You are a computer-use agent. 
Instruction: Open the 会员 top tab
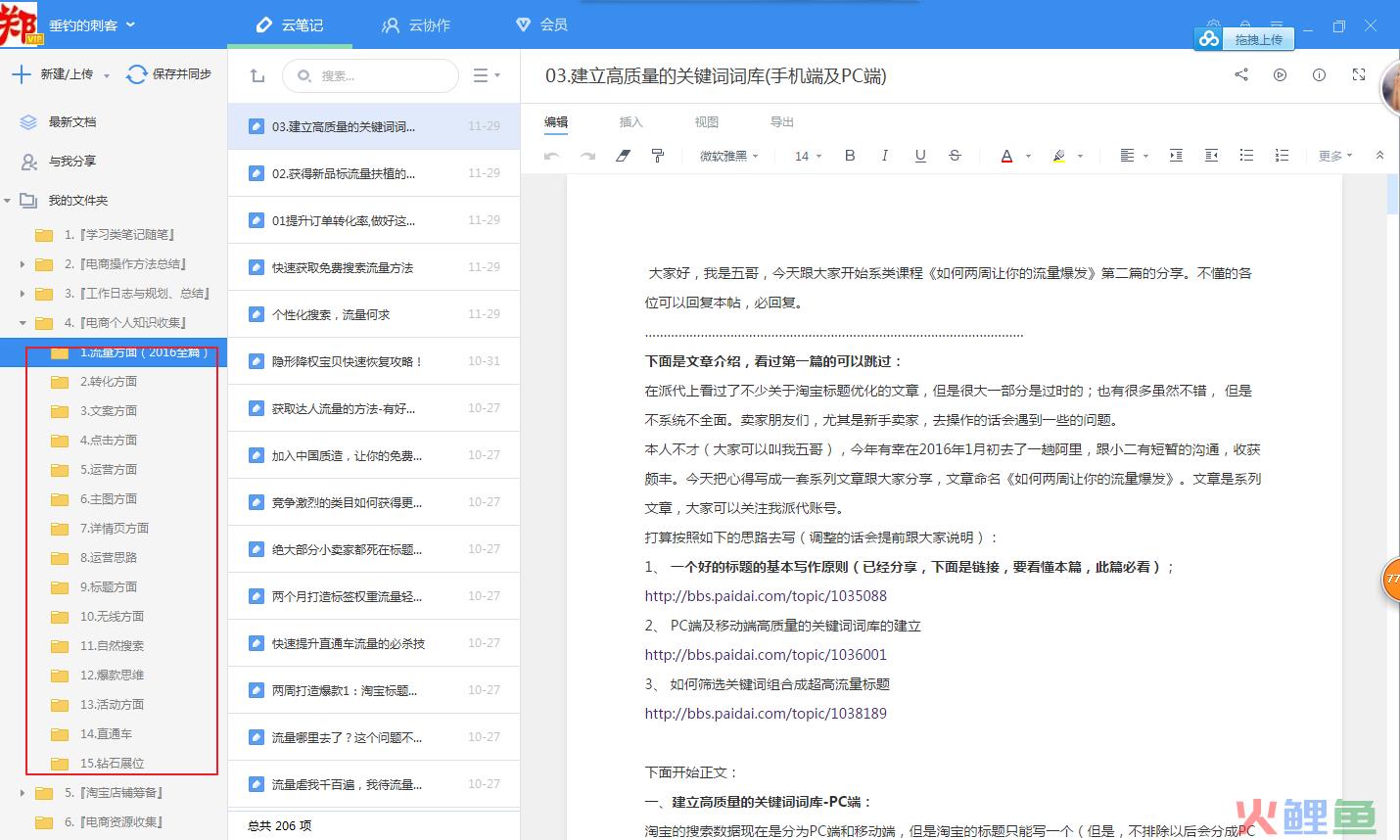coord(541,24)
